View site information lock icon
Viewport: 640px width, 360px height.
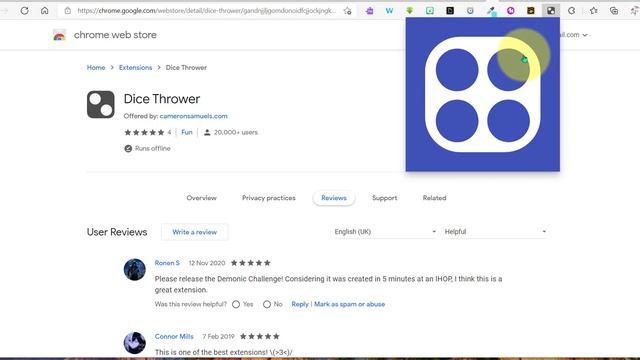coord(68,11)
